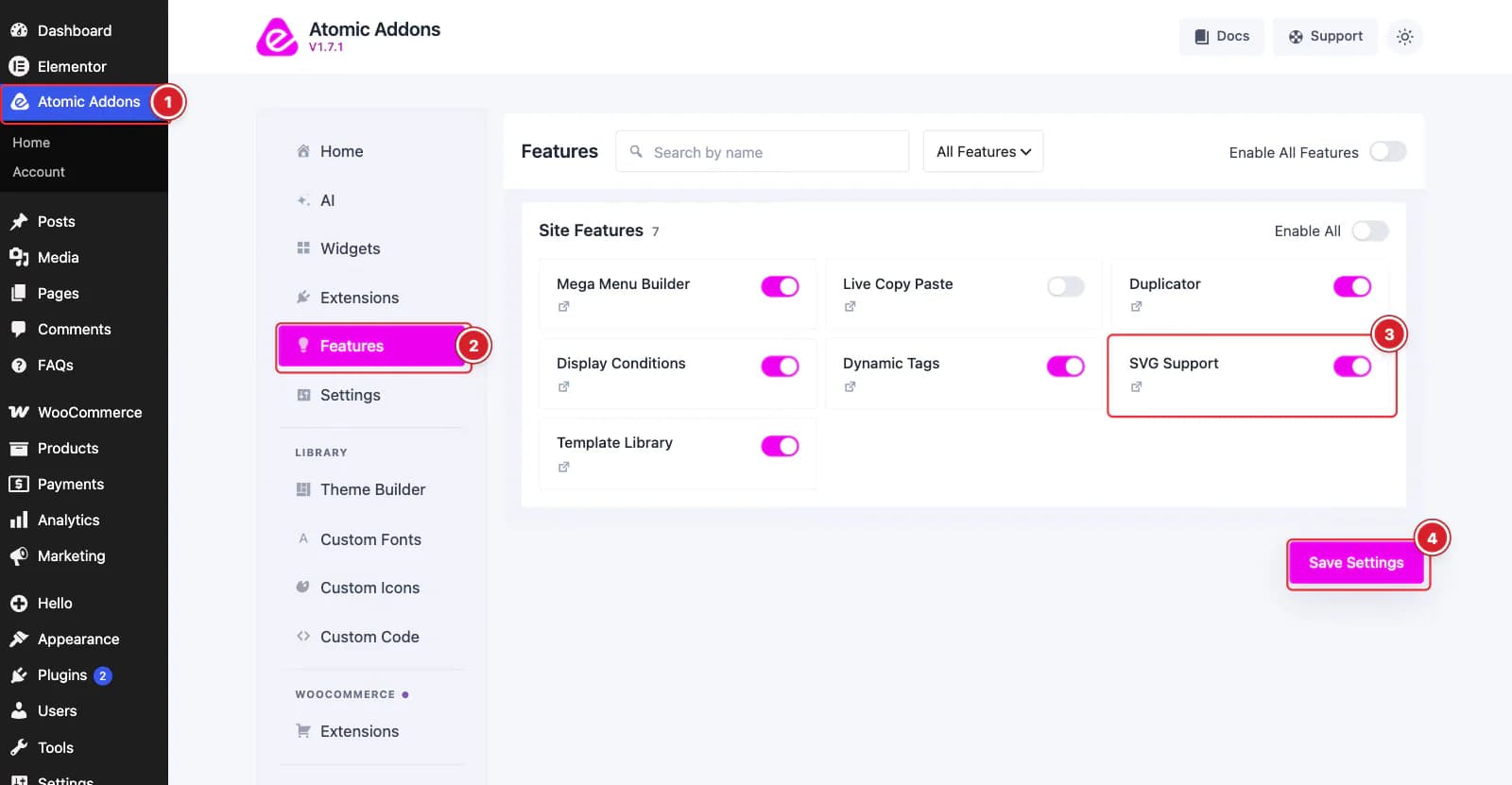Focus the Search by name field

762,151
